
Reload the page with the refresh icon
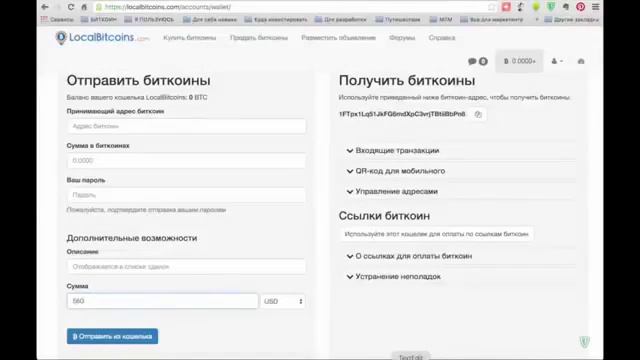pyautogui.click(x=71, y=7)
